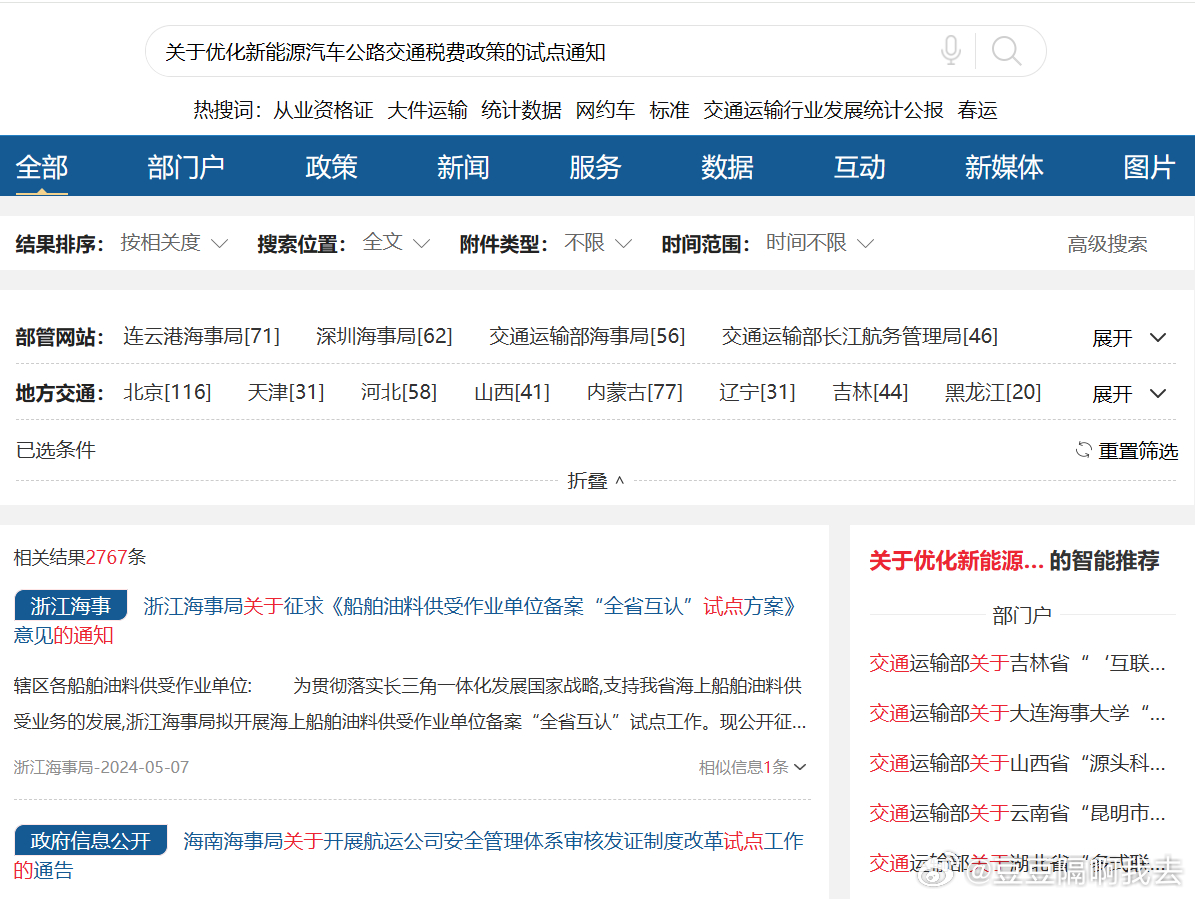Switch to the 新媒体 tab
Viewport: 1195px width, 899px height.
[1004, 167]
